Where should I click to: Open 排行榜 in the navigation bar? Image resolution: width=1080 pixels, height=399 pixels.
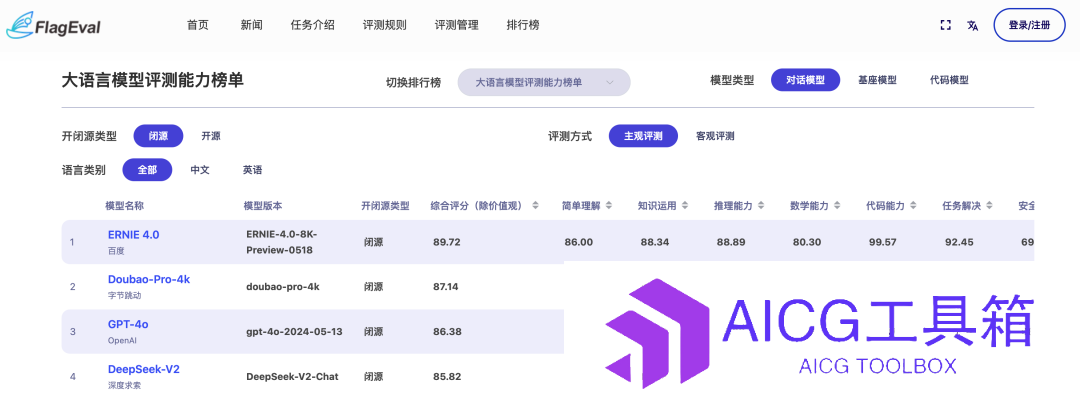(523, 25)
